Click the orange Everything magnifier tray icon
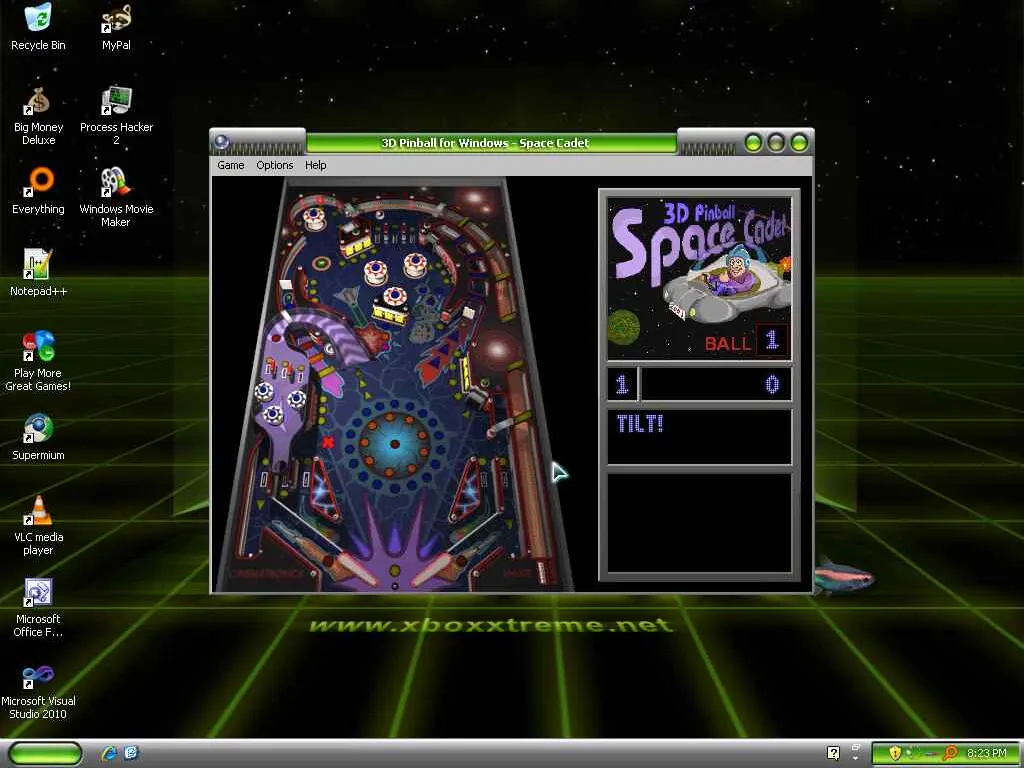Image resolution: width=1024 pixels, height=768 pixels. [950, 753]
